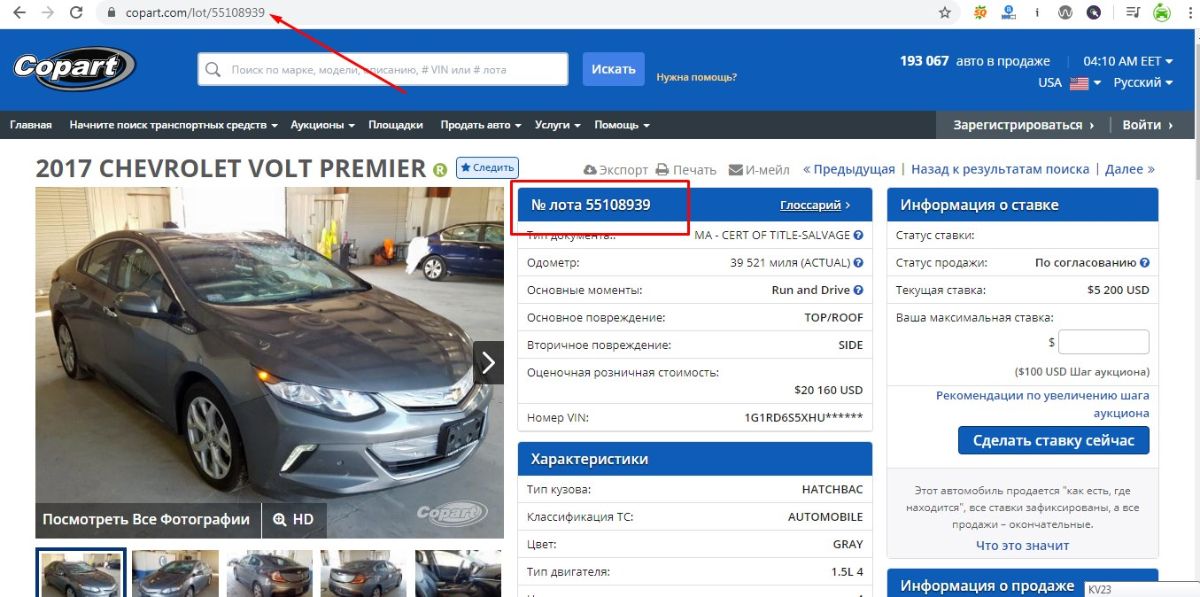Go to Площадки menu item
The height and width of the screenshot is (597, 1200).
click(395, 125)
